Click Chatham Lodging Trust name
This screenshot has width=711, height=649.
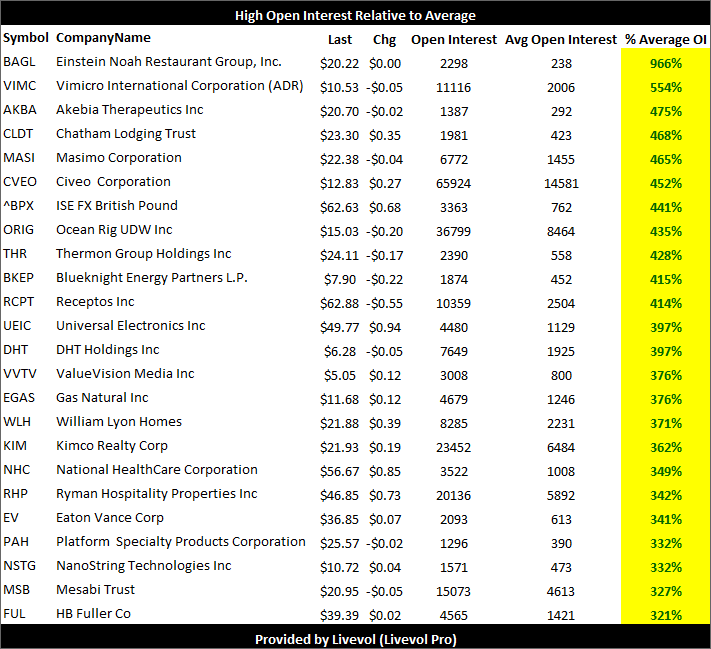[x=126, y=134]
